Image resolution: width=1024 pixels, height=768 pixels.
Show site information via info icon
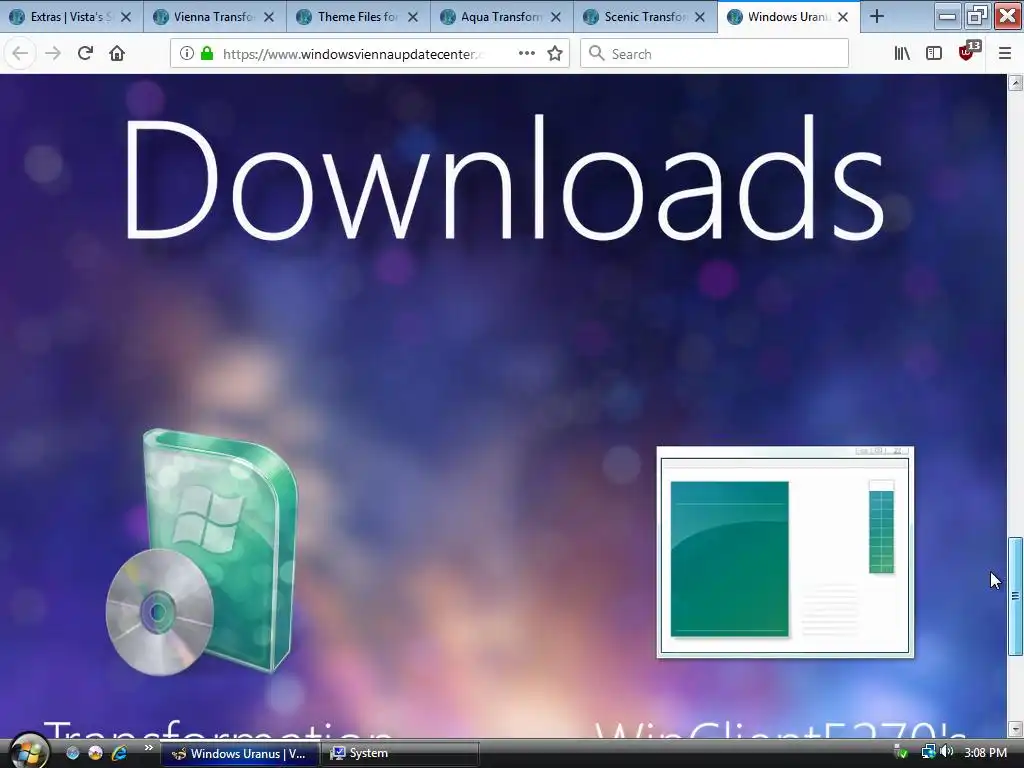187,54
